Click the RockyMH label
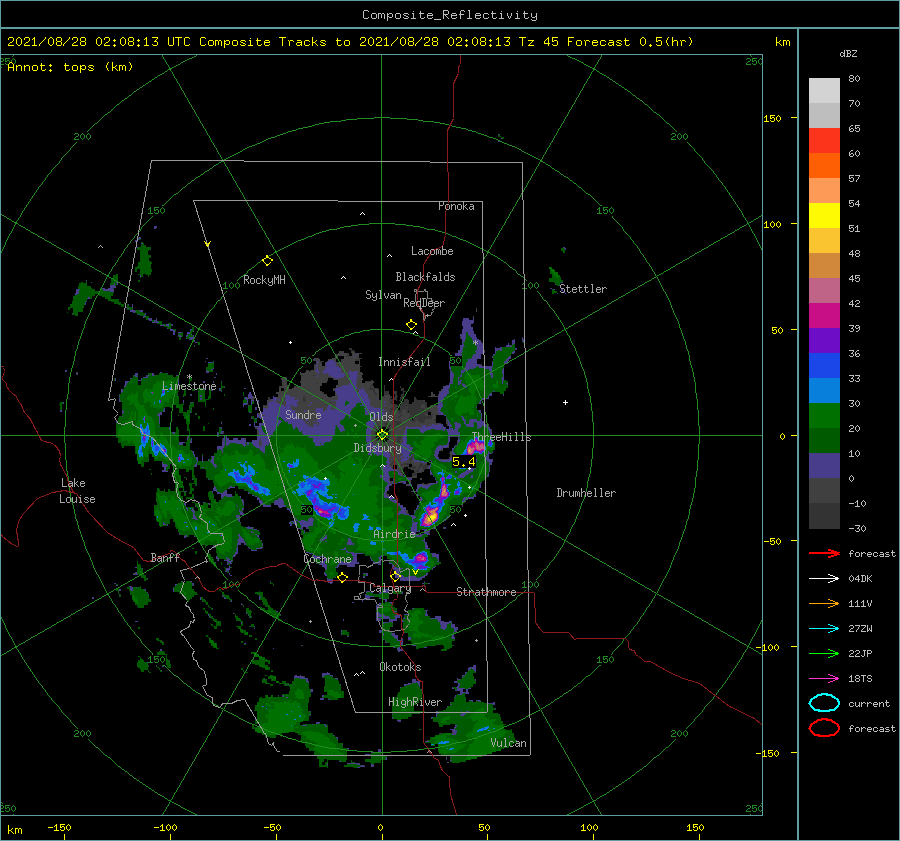The image size is (900, 841). coord(264,280)
